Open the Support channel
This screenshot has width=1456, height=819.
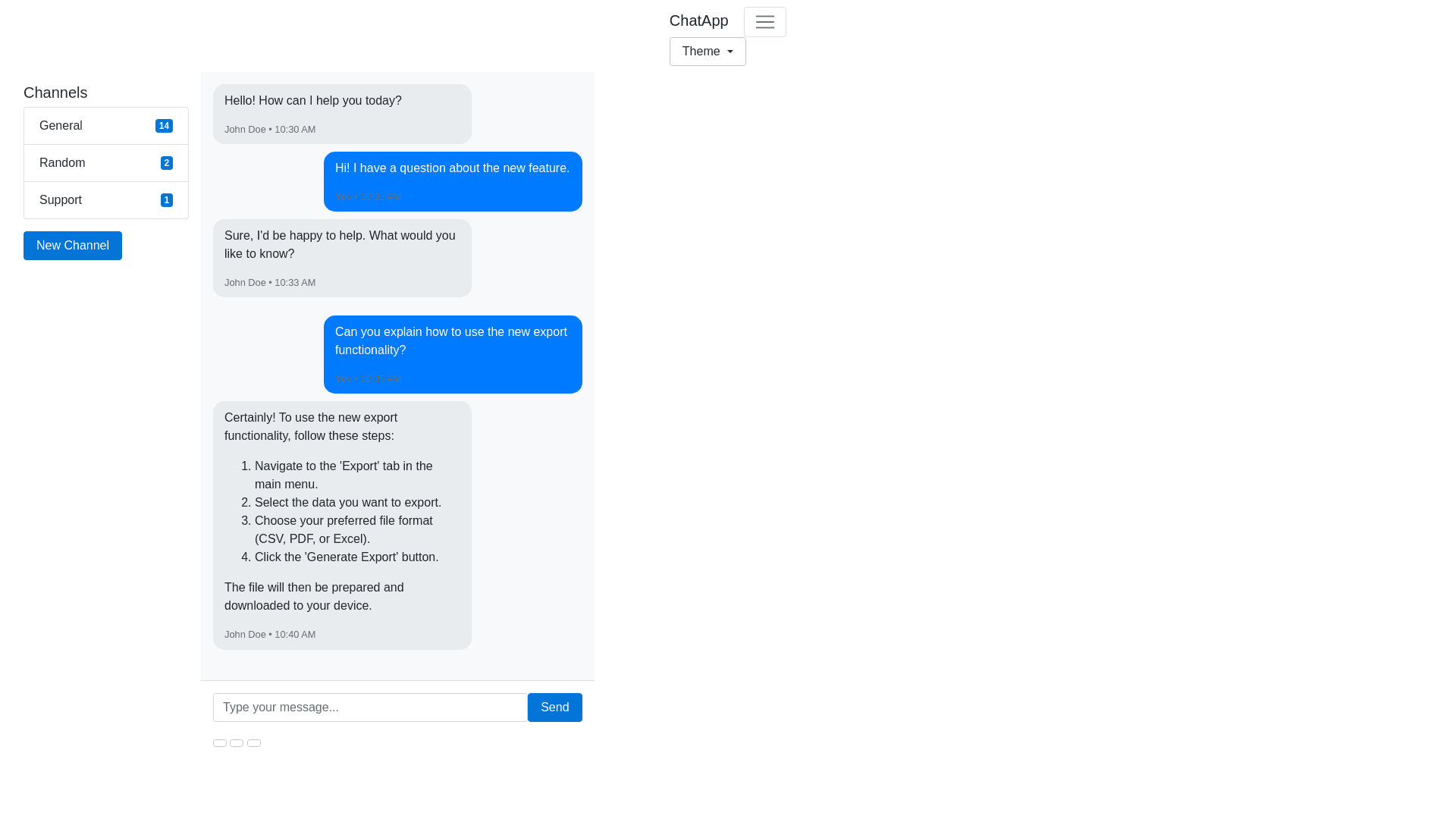point(61,200)
